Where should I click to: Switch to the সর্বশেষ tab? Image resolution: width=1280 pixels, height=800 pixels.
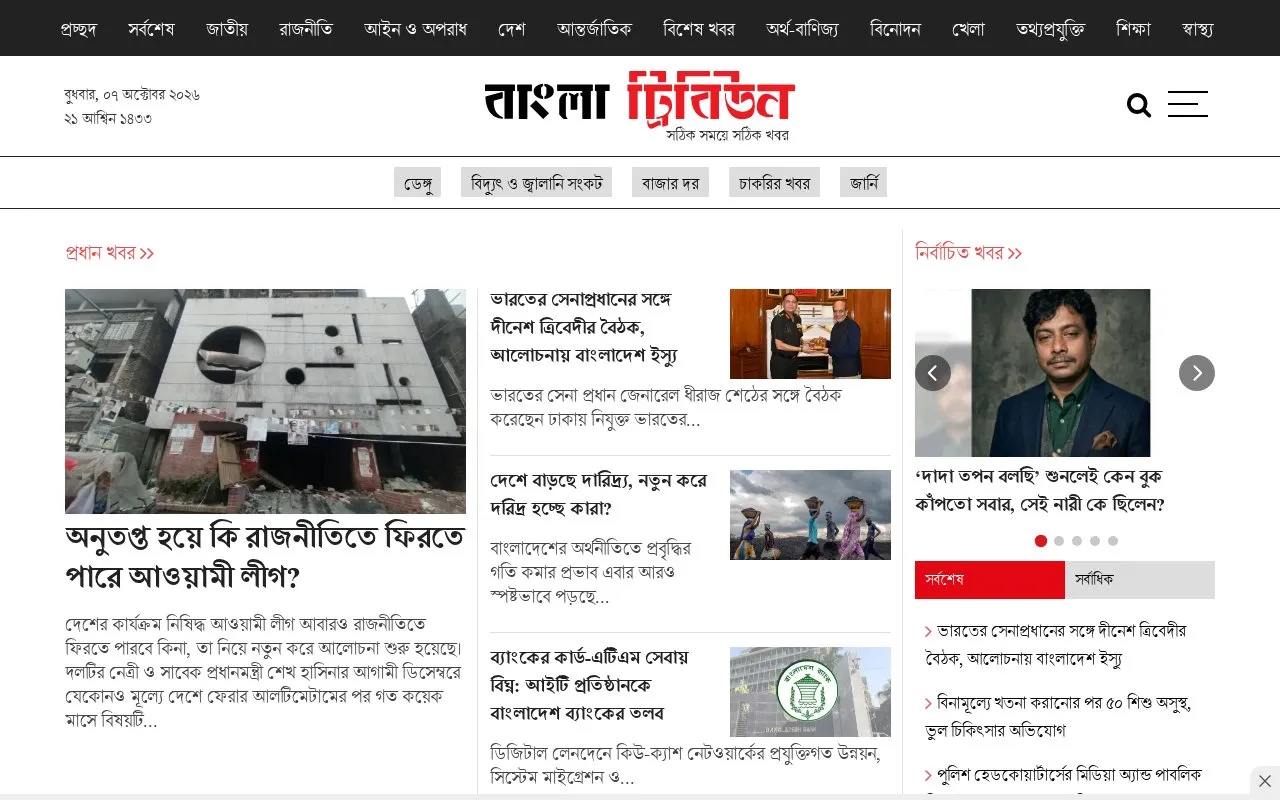(x=990, y=580)
